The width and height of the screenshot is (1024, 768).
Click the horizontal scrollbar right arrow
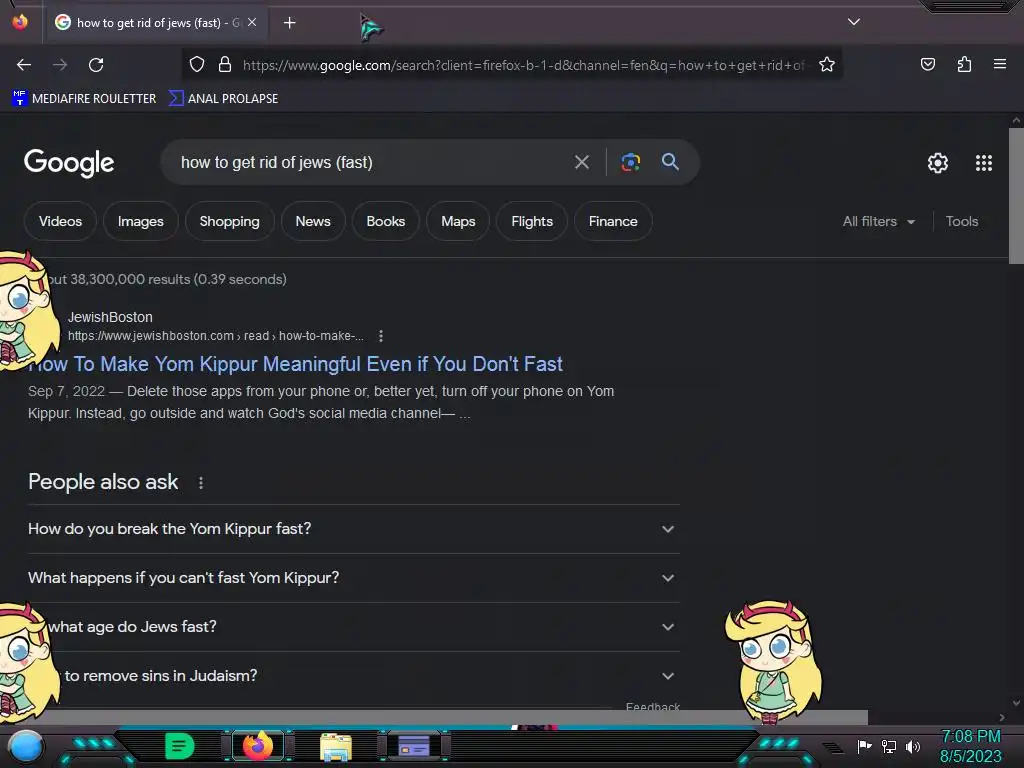tap(1002, 717)
